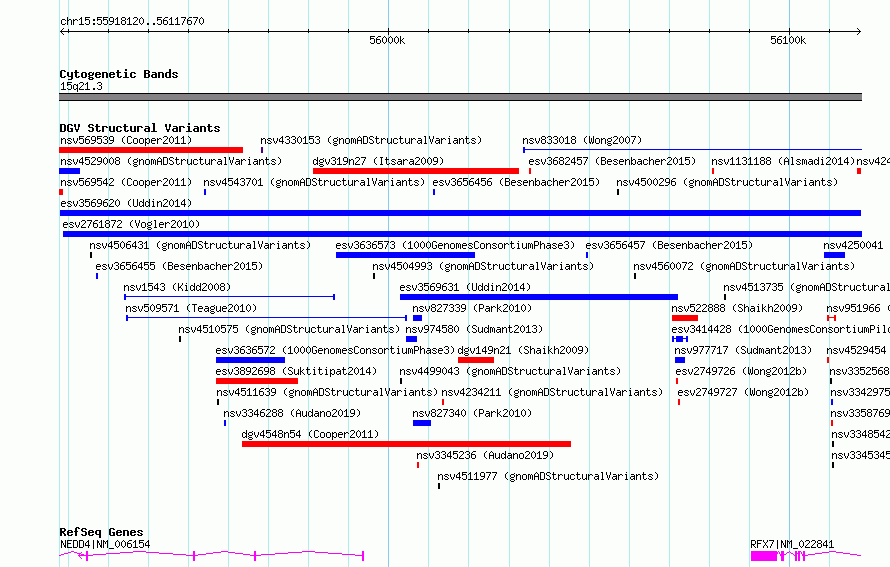The image size is (890, 567).
Task: Click dgv4548n54 (Cooper2011) label
Action: (310, 434)
